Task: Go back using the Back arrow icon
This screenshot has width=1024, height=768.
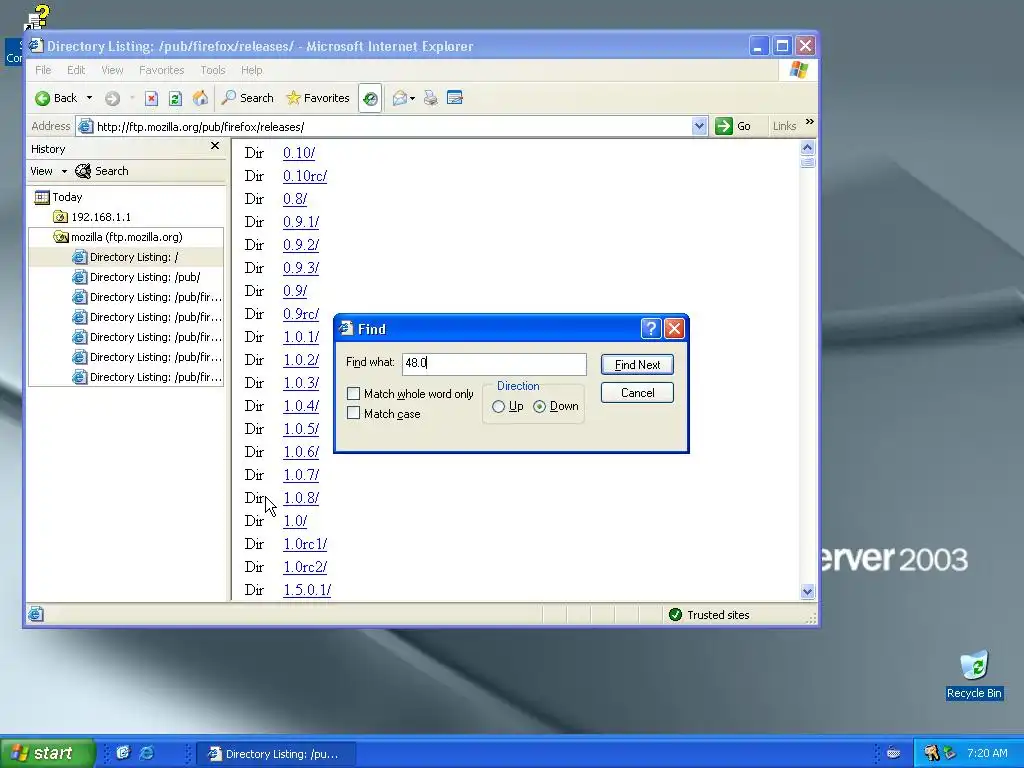Action: coord(42,98)
